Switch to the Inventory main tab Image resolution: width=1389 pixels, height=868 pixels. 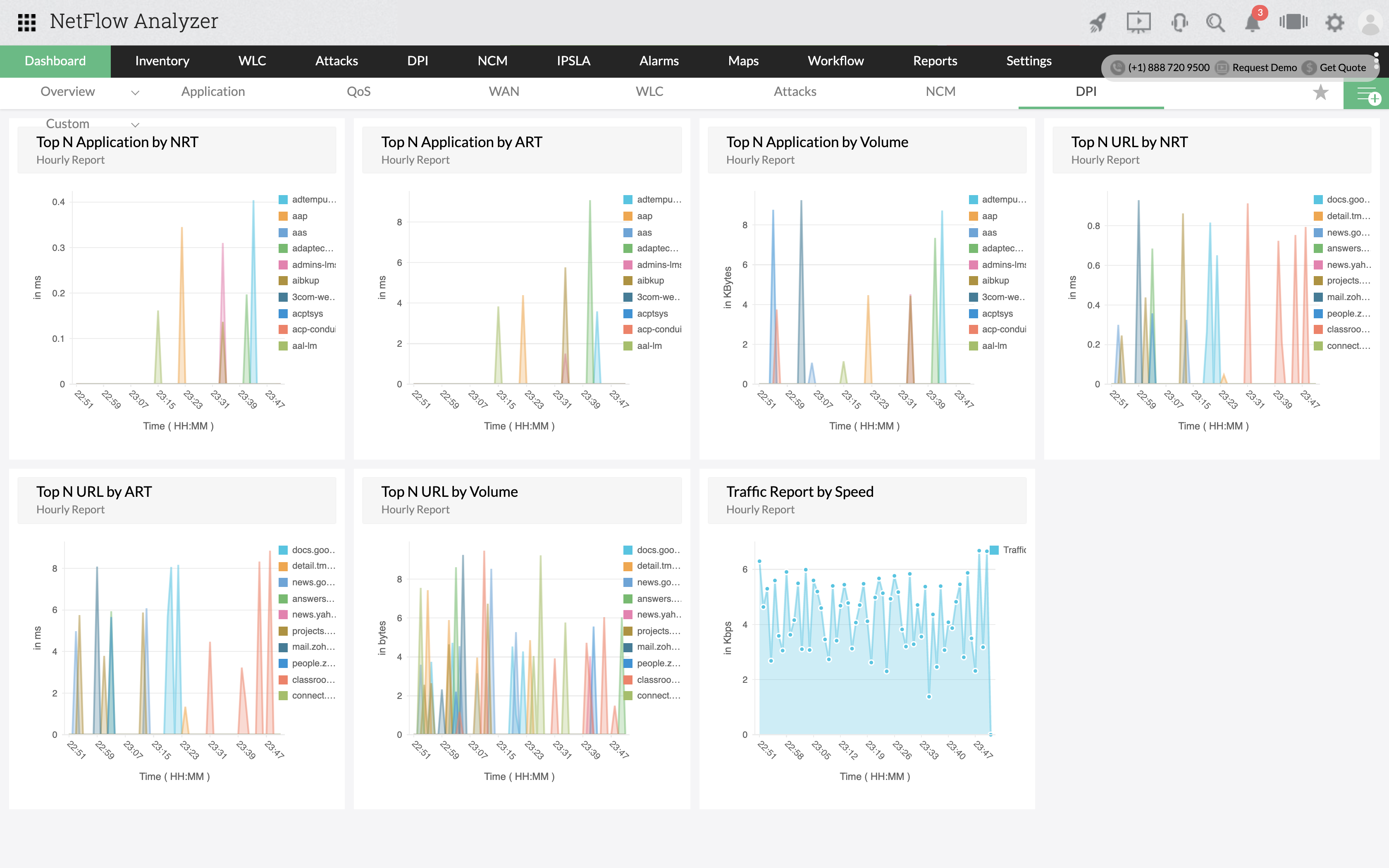click(162, 61)
